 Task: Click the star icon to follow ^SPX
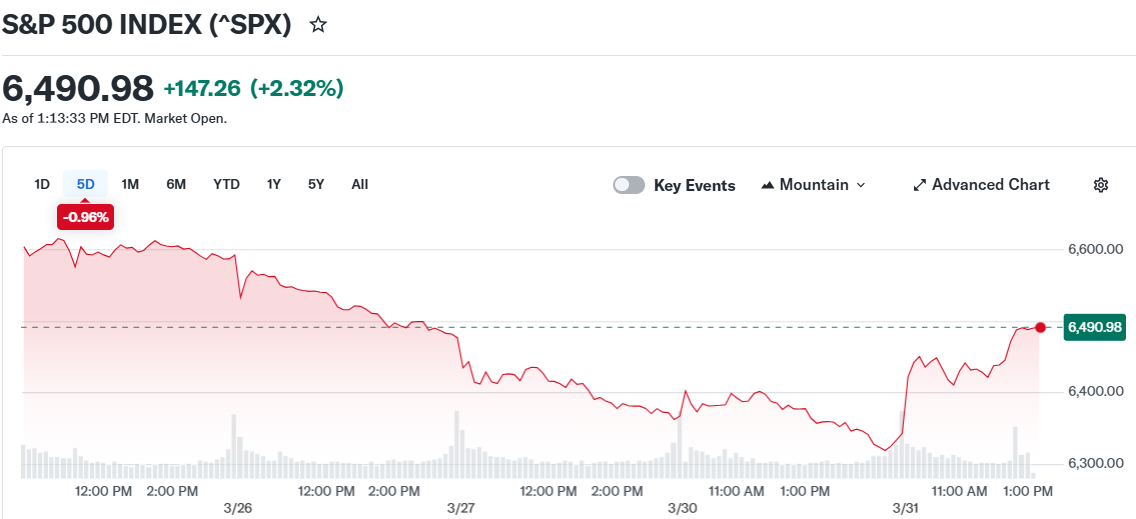(318, 25)
